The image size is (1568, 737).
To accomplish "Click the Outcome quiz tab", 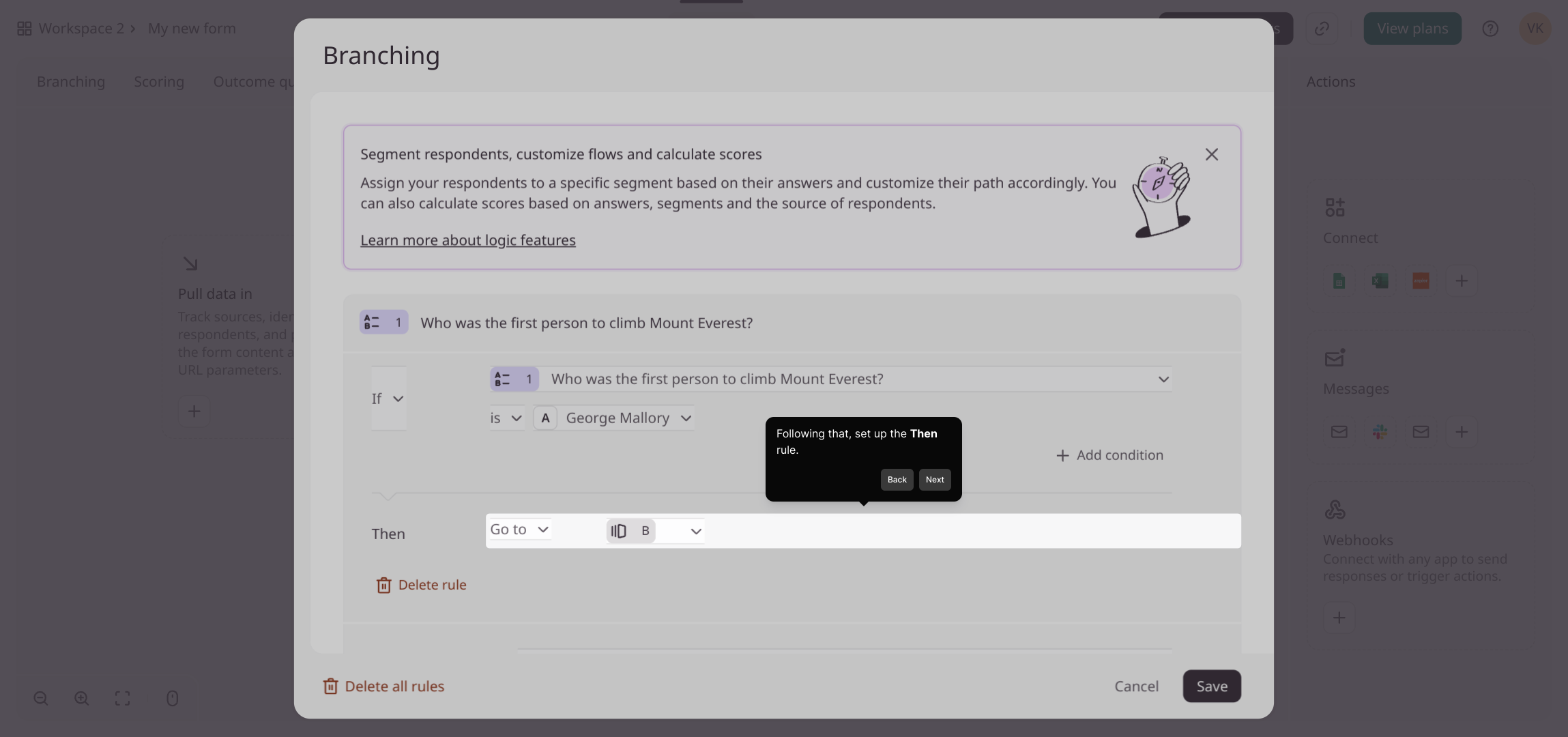I will point(253,82).
